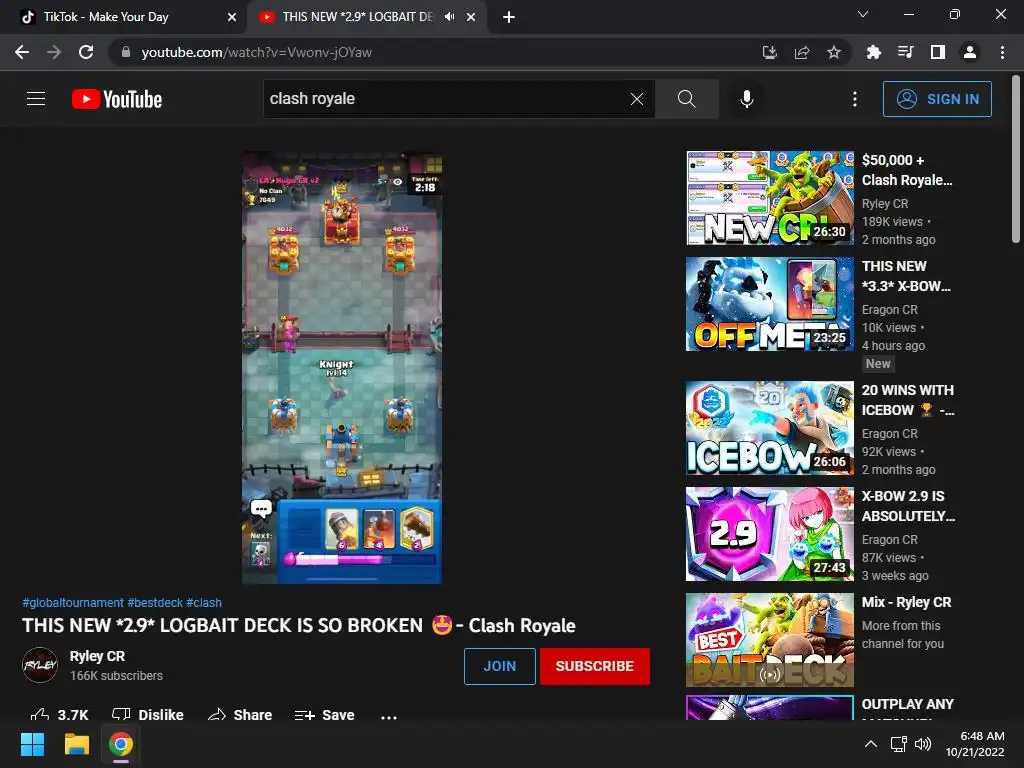Open the YouTube hamburger guide menu
Viewport: 1024px width, 768px height.
[x=36, y=99]
